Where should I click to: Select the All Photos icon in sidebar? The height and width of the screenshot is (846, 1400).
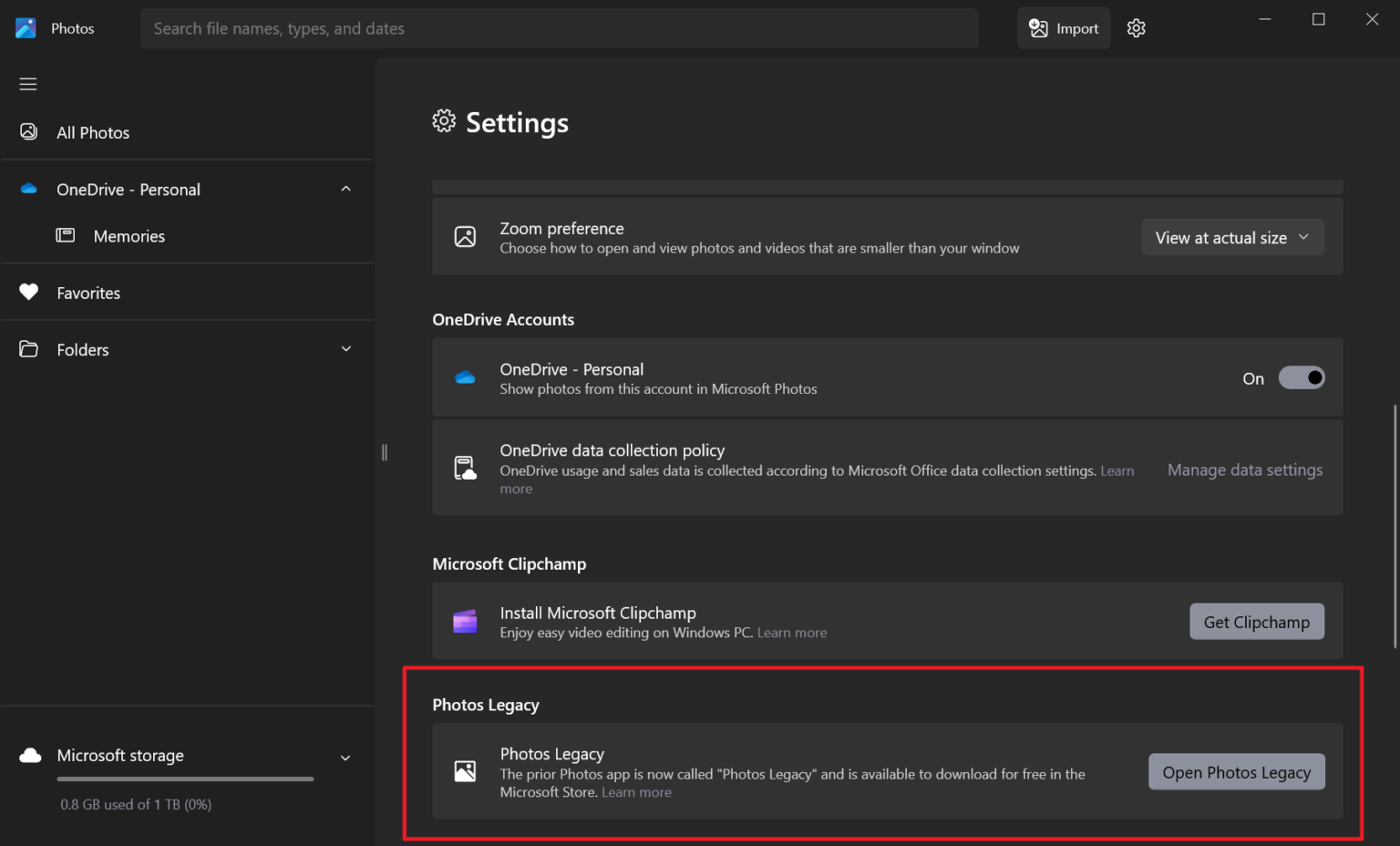click(x=28, y=132)
